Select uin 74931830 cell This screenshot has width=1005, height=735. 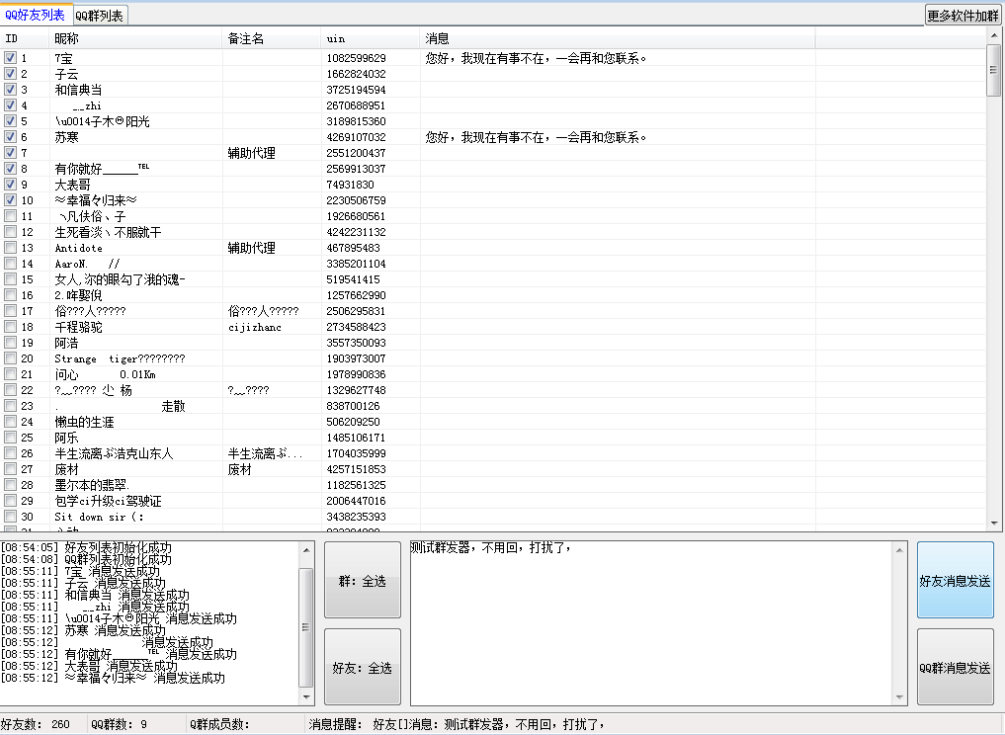pyautogui.click(x=351, y=185)
